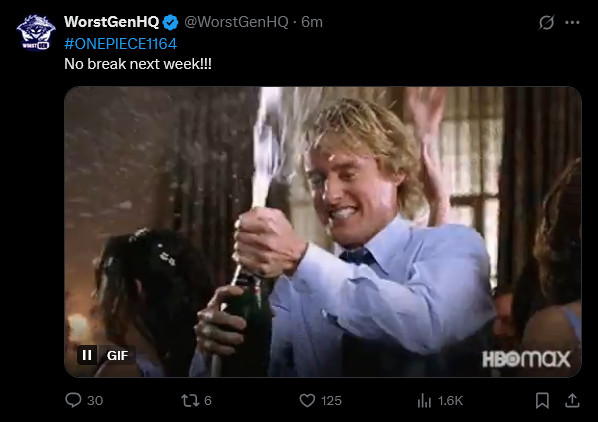598x422 pixels.
Task: Like the post with heart icon
Action: tap(307, 401)
